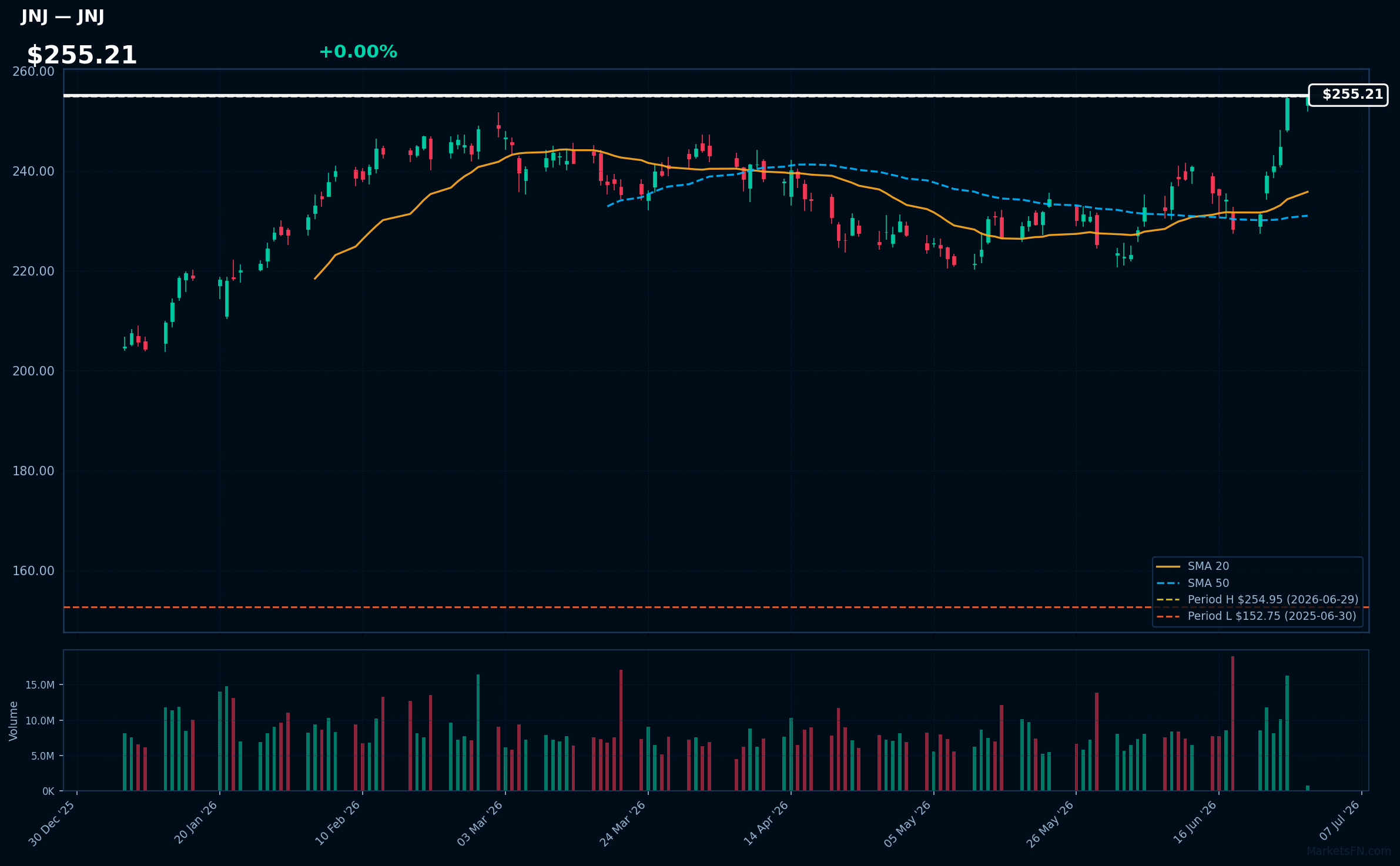Click the 16 Jun '26 date label
Screen dimensions: 1400x866
(x=1195, y=823)
